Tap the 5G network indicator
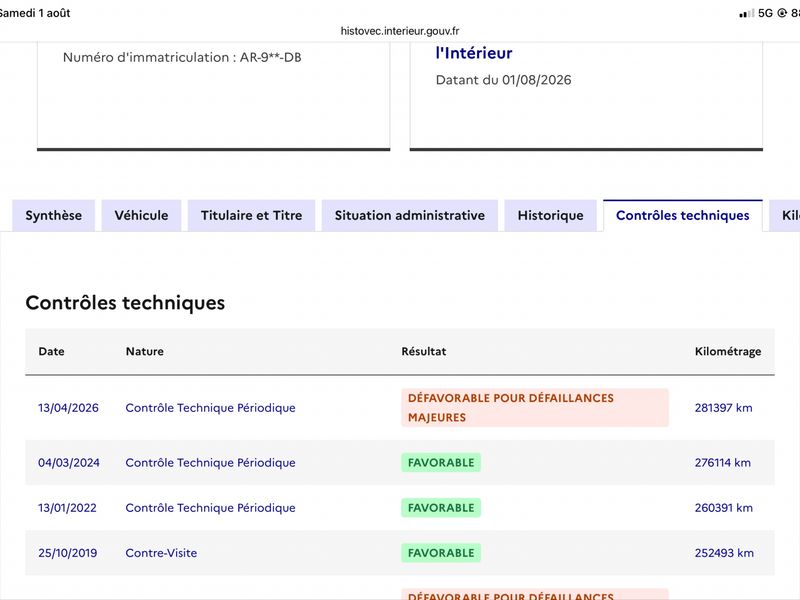The height and width of the screenshot is (600, 800). pos(765,13)
